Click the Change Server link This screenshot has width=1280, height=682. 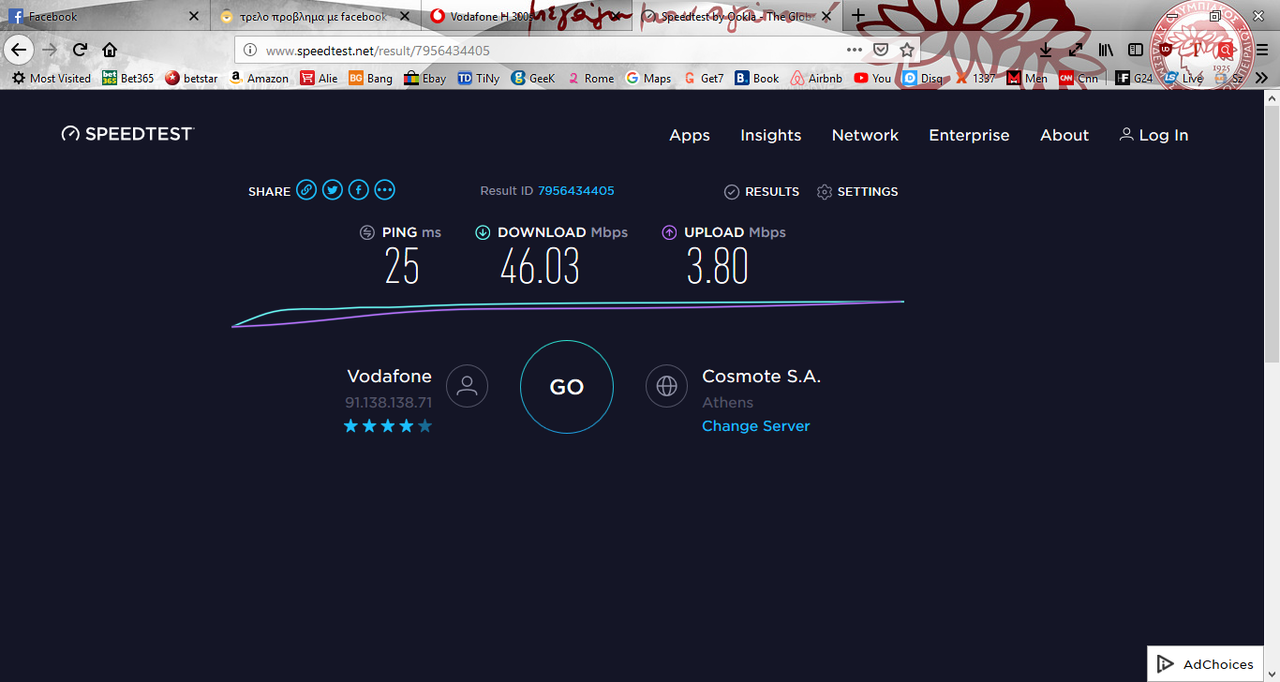(x=756, y=426)
